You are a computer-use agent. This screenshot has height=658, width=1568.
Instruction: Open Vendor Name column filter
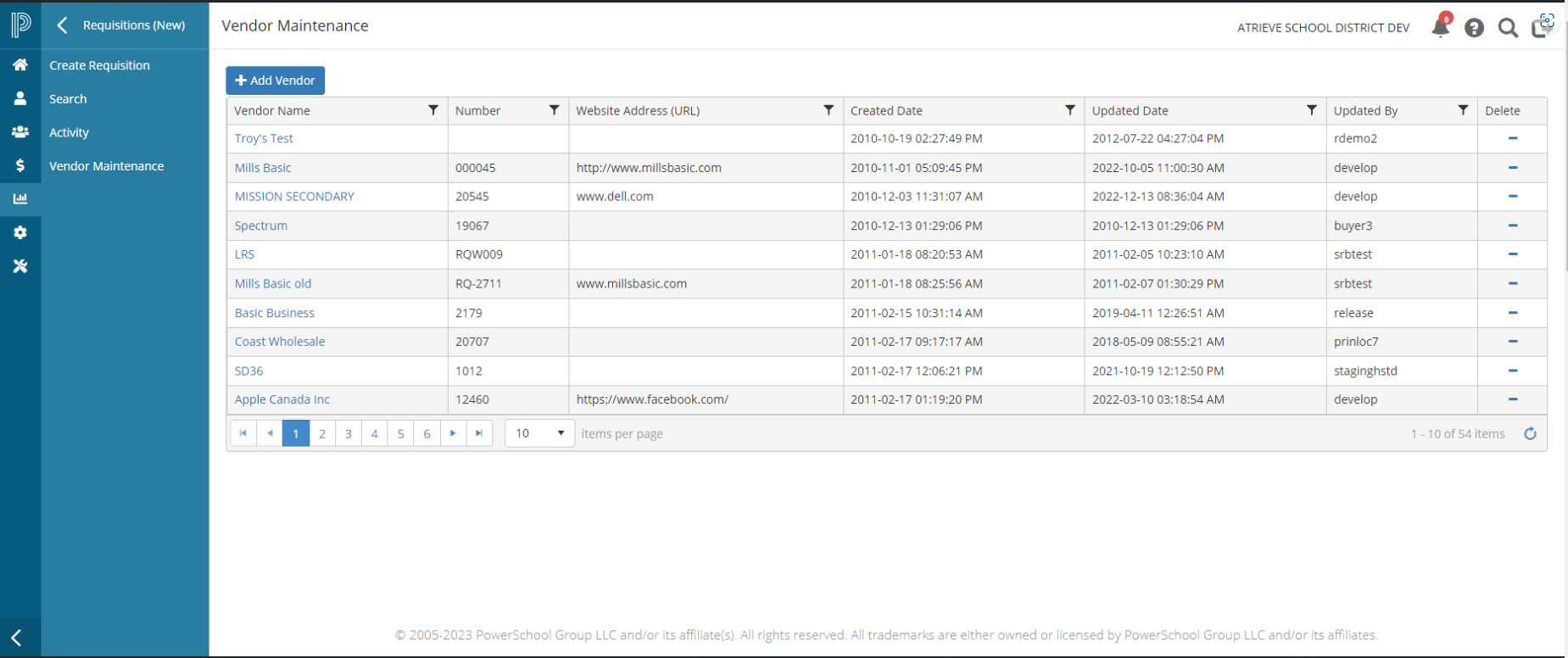click(433, 110)
